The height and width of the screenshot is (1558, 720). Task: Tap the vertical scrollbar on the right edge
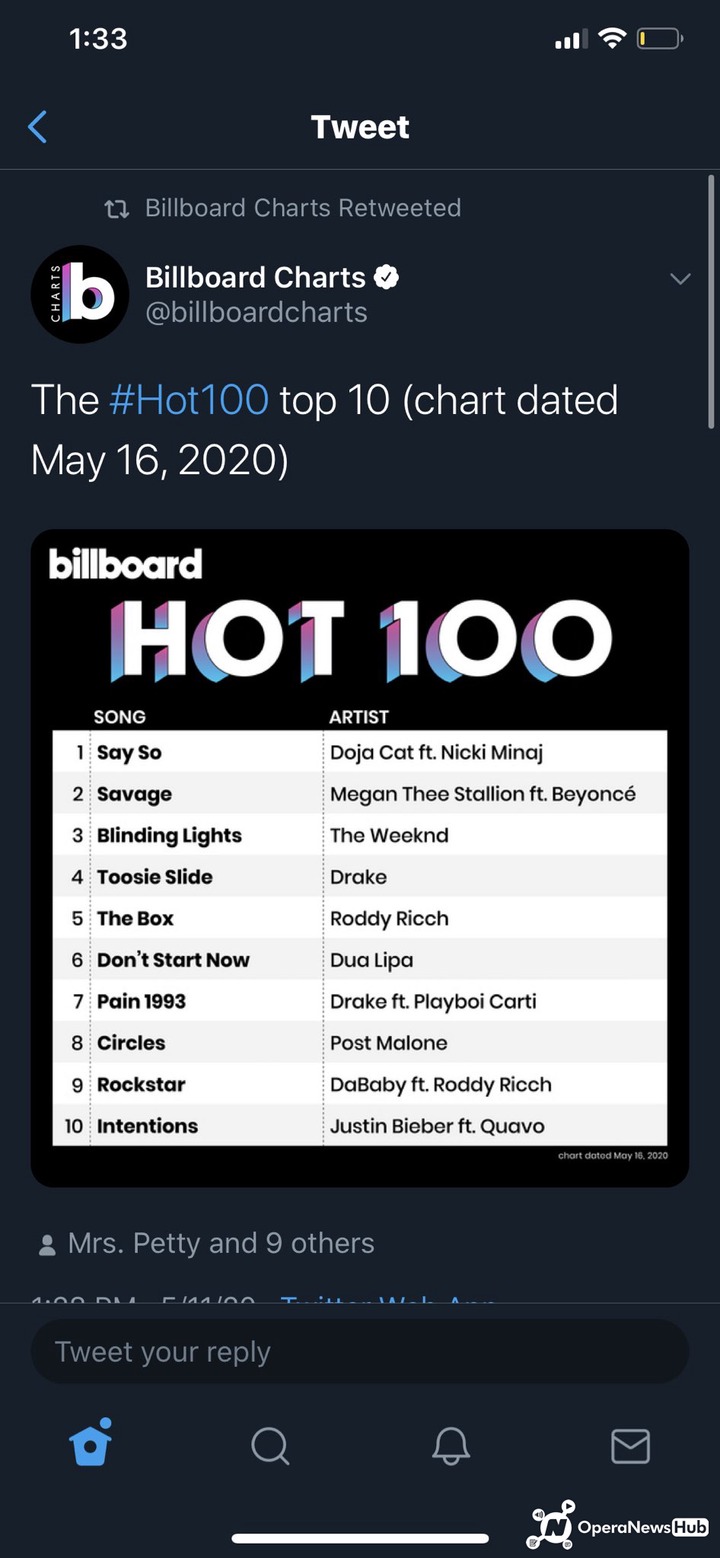coord(711,300)
